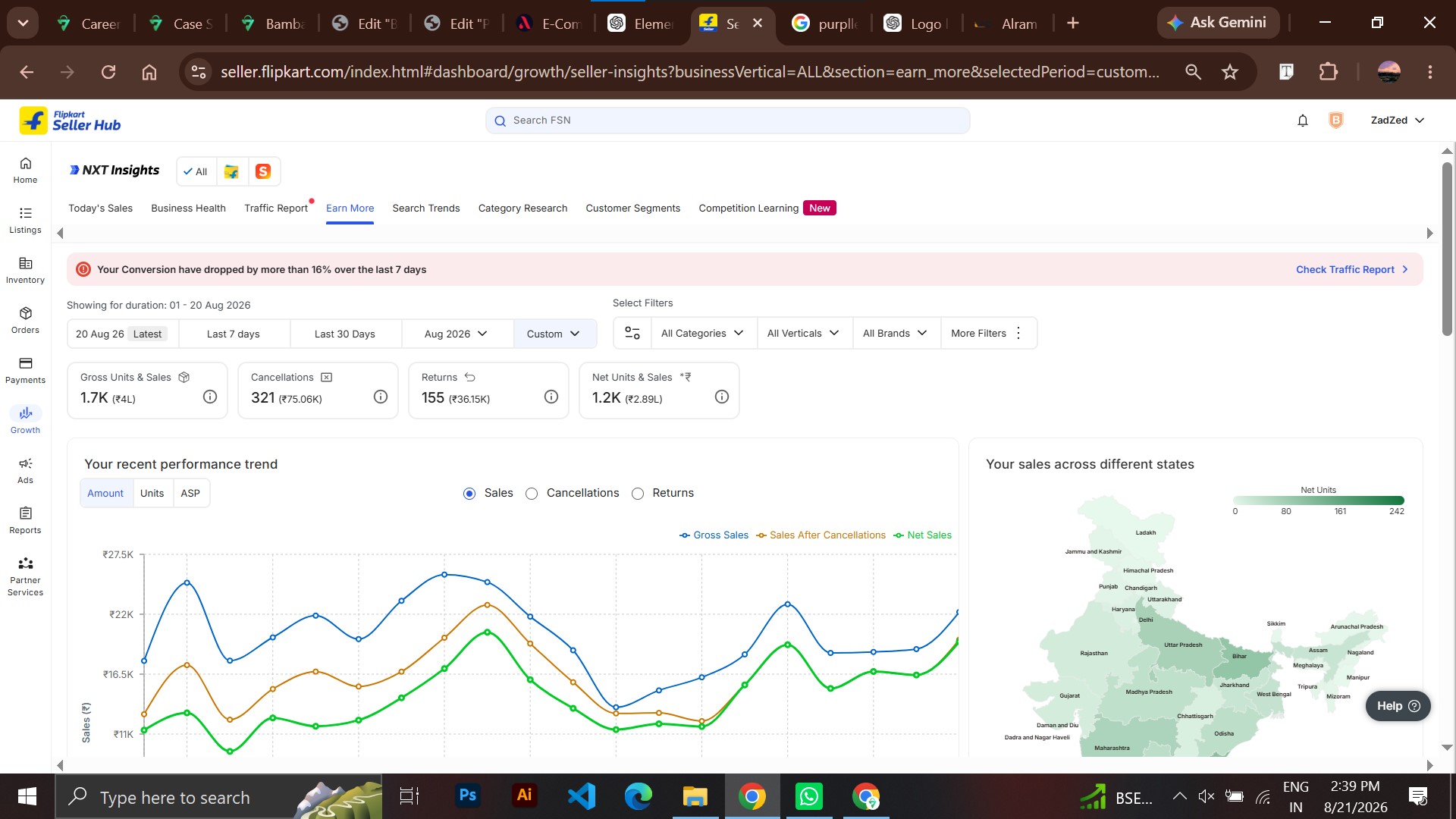Click Ask Gemini in the browser
Image resolution: width=1456 pixels, height=819 pixels.
pos(1218,23)
